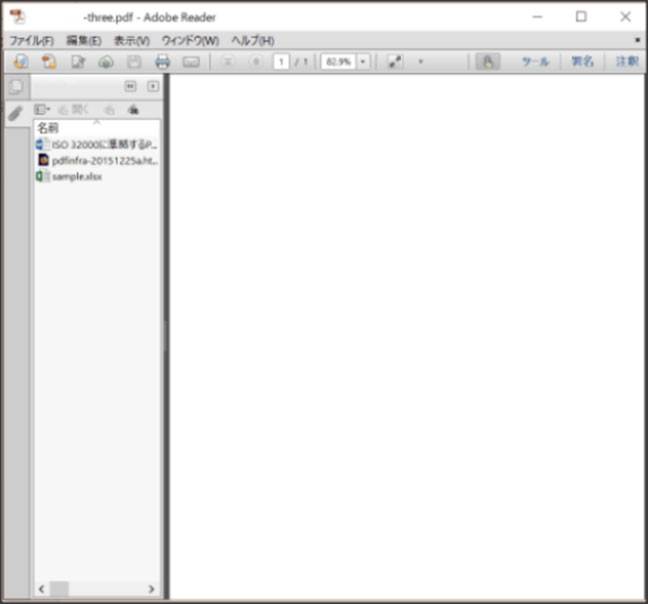Click the 開く (Open attachment) button
The image size is (648, 604).
(x=74, y=110)
